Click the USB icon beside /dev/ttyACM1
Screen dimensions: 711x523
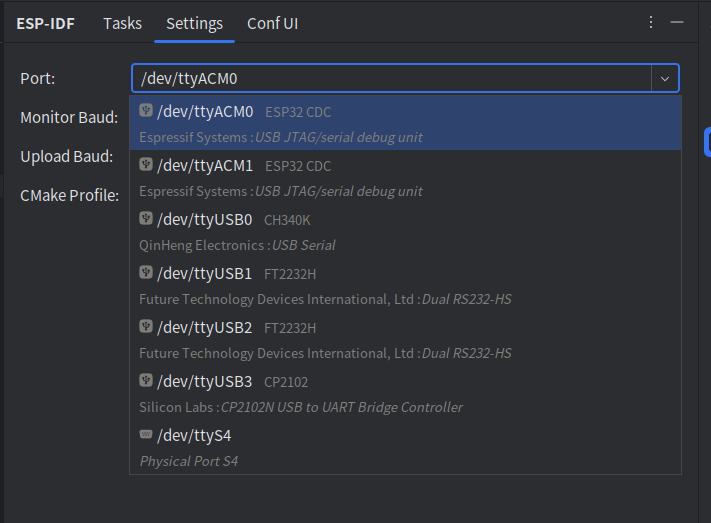click(146, 165)
